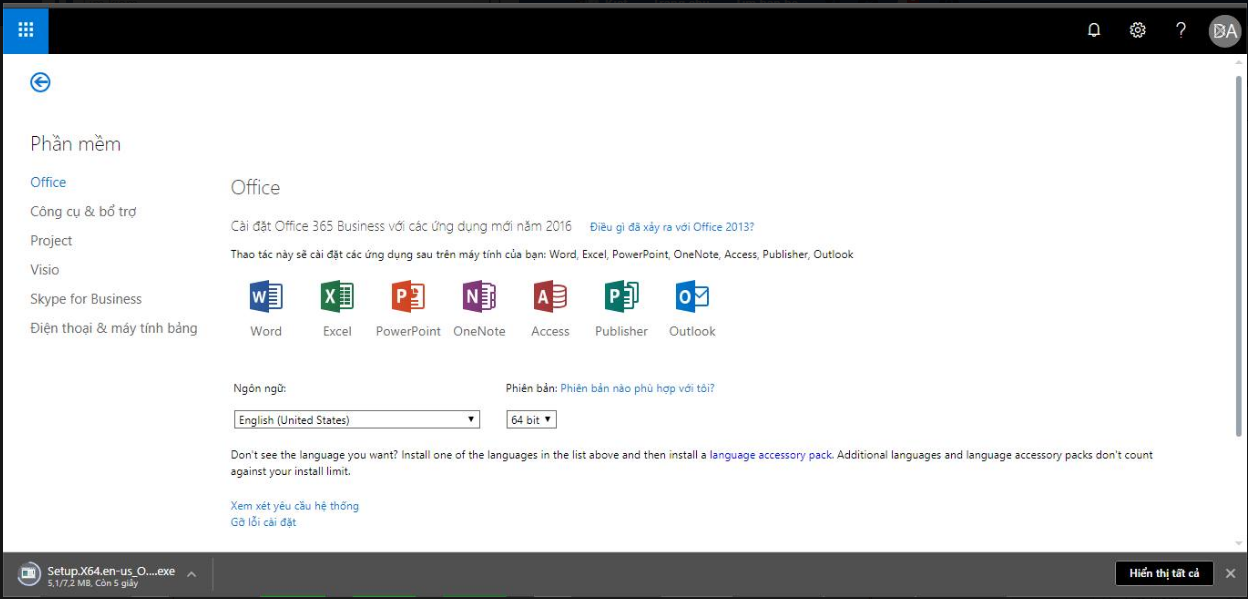
Task: Follow the language accessory pack link
Action: (x=771, y=455)
